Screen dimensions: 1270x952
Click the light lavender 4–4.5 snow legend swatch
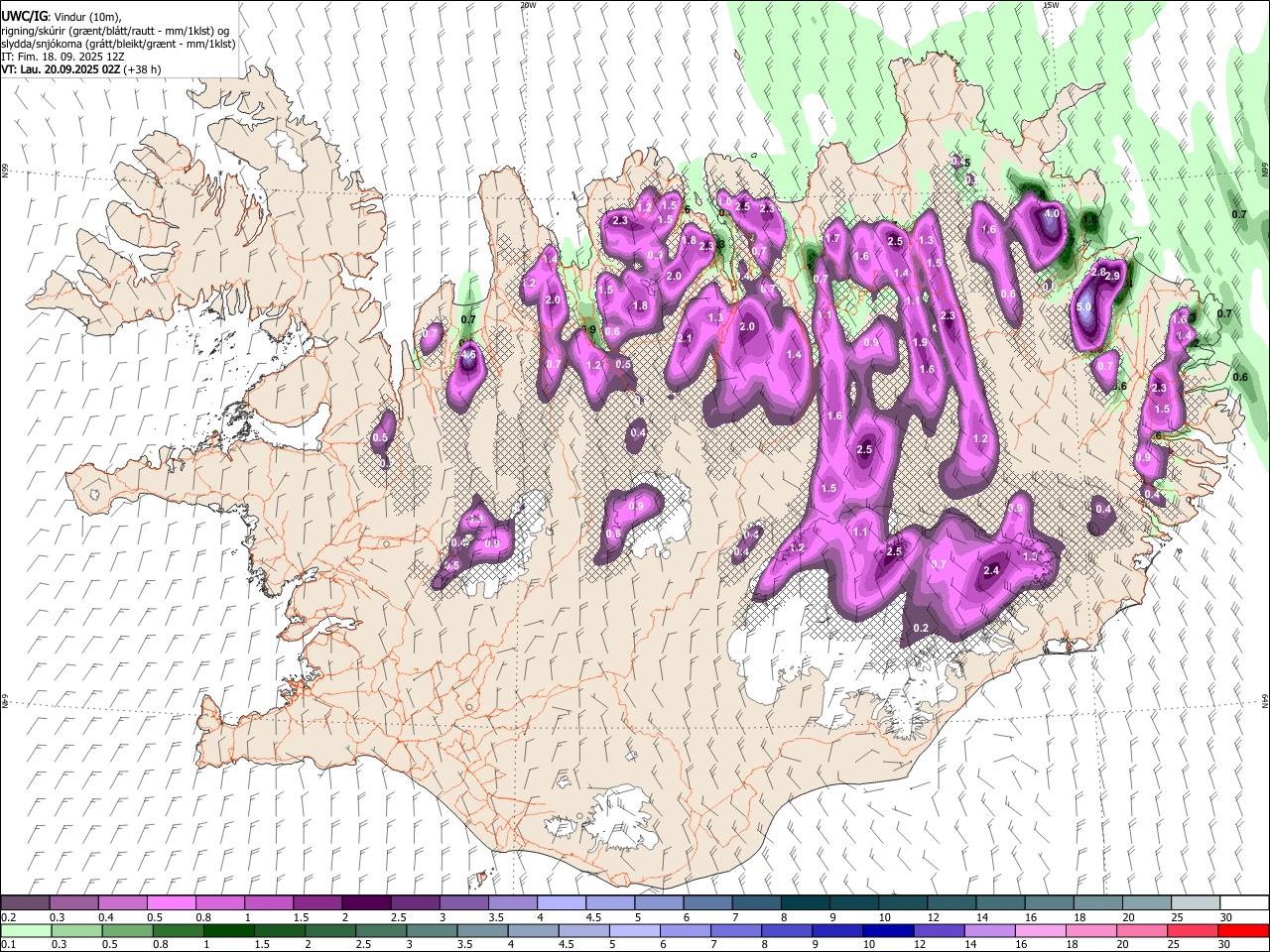tap(561, 903)
